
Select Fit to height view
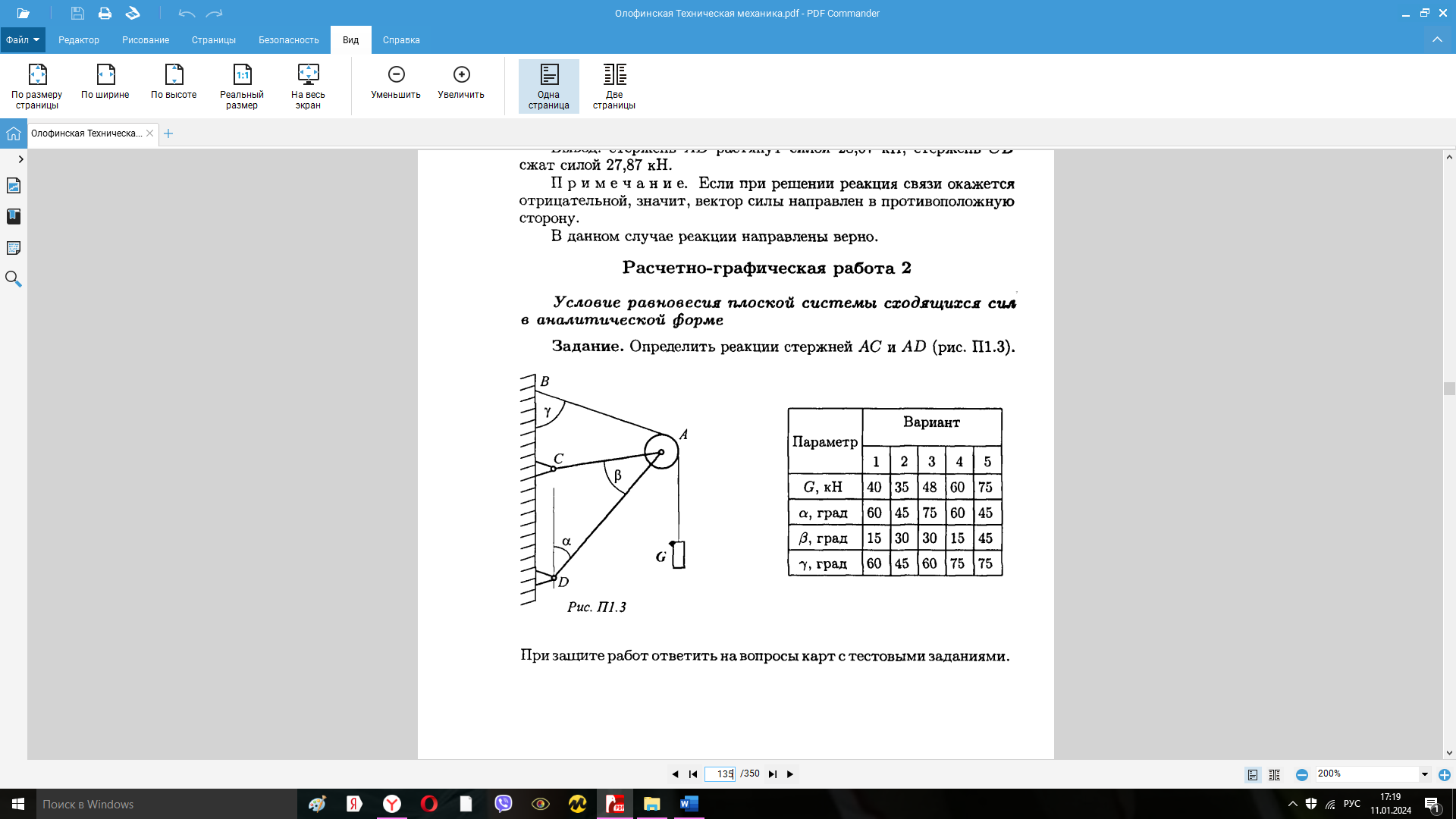(x=174, y=75)
